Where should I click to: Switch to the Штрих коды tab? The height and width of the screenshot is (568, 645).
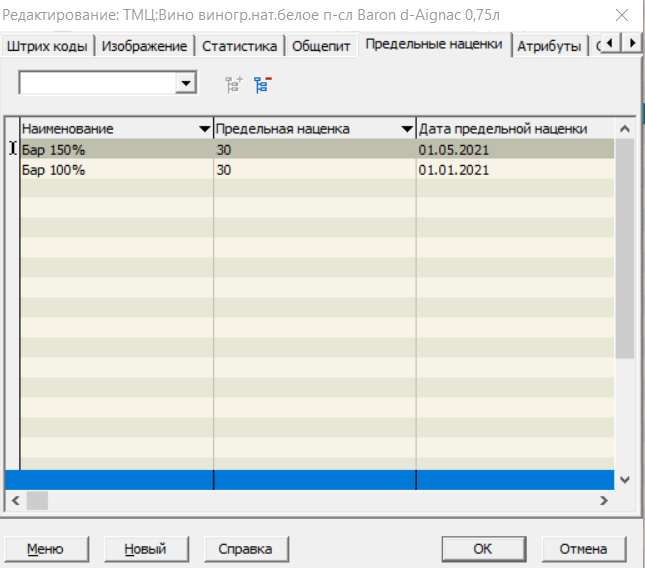(x=47, y=46)
